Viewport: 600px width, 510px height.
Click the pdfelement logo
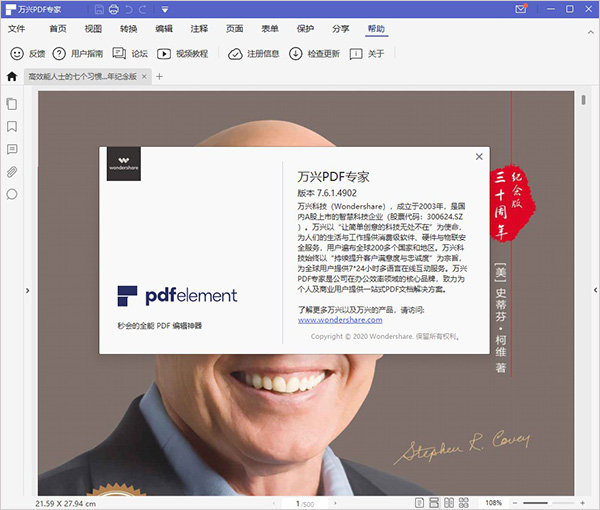pyautogui.click(x=177, y=296)
